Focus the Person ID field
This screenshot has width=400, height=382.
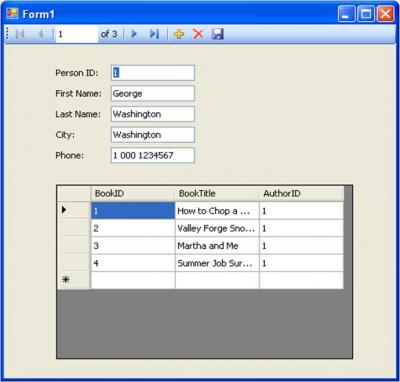153,73
